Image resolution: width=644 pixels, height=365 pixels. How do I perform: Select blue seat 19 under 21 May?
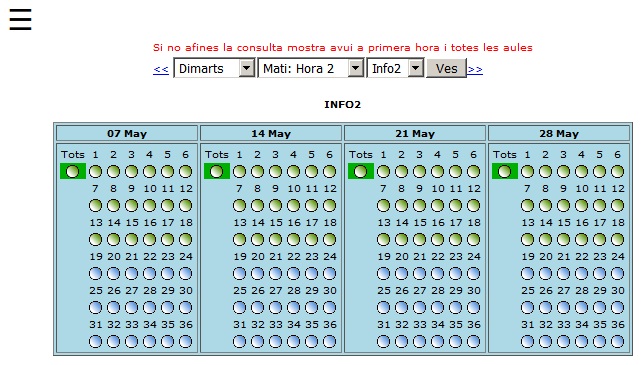pos(383,273)
